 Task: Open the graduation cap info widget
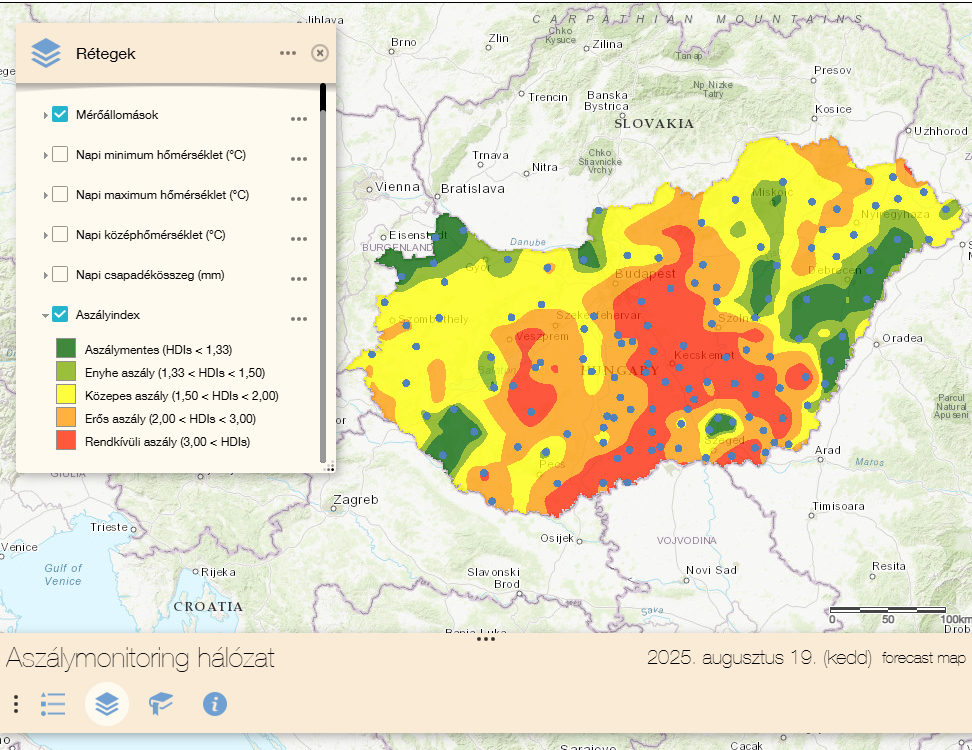pyautogui.click(x=161, y=704)
